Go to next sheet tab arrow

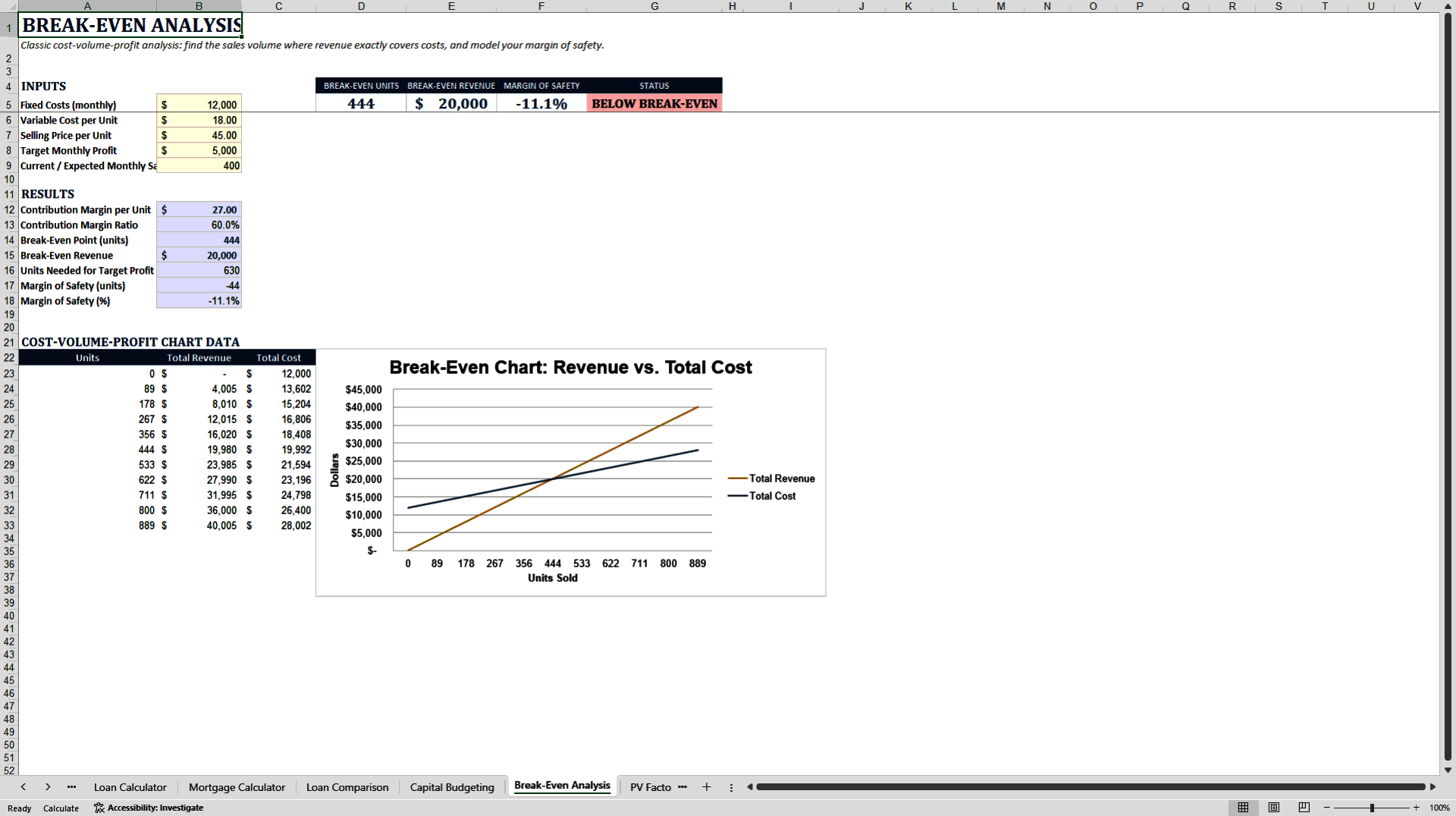(x=48, y=787)
